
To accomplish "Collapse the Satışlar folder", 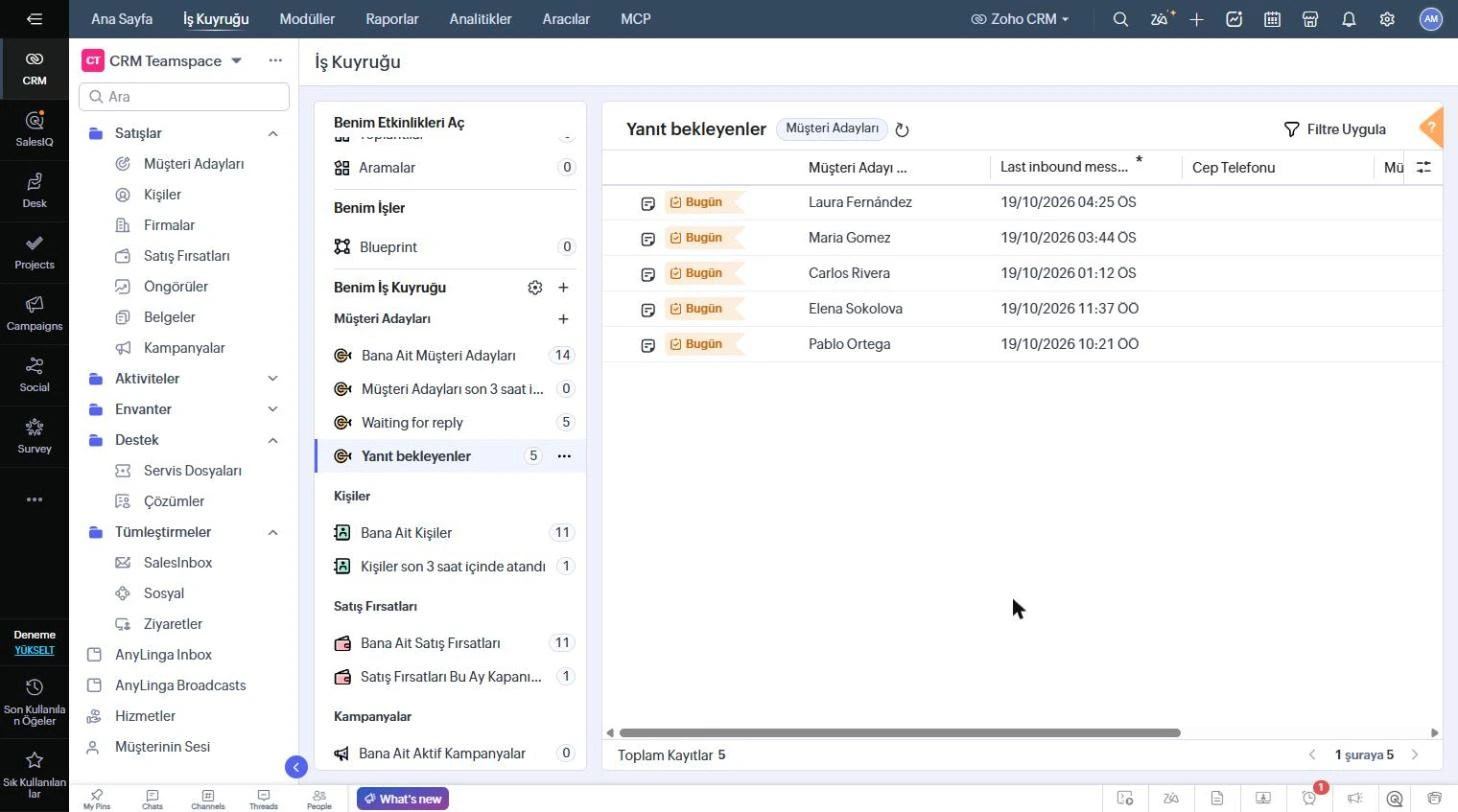I will pos(273,134).
